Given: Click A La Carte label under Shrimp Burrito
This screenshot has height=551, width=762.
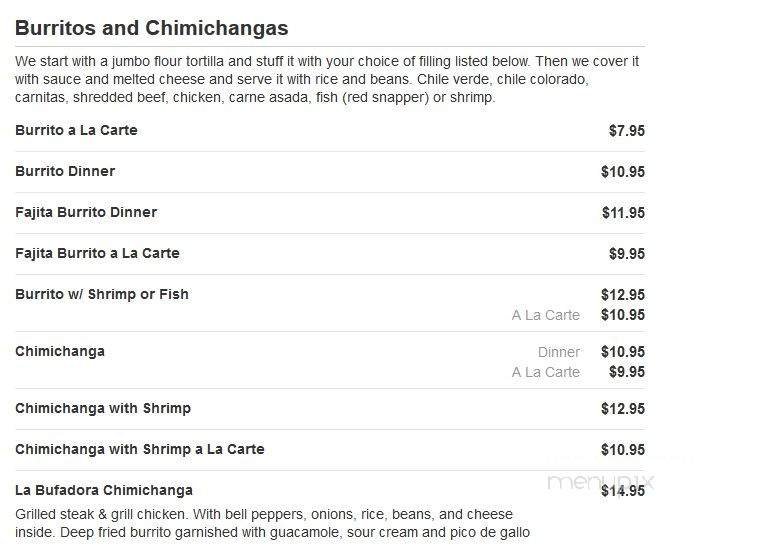Looking at the screenshot, I should coord(546,315).
